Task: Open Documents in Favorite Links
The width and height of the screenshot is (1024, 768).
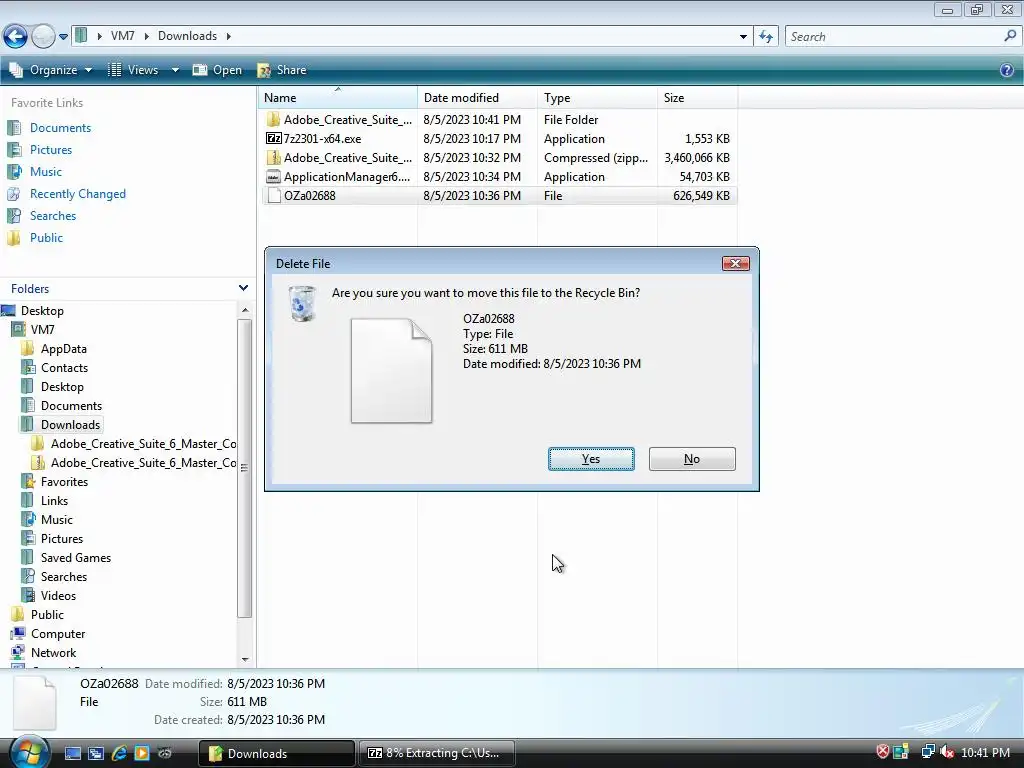Action: [60, 128]
